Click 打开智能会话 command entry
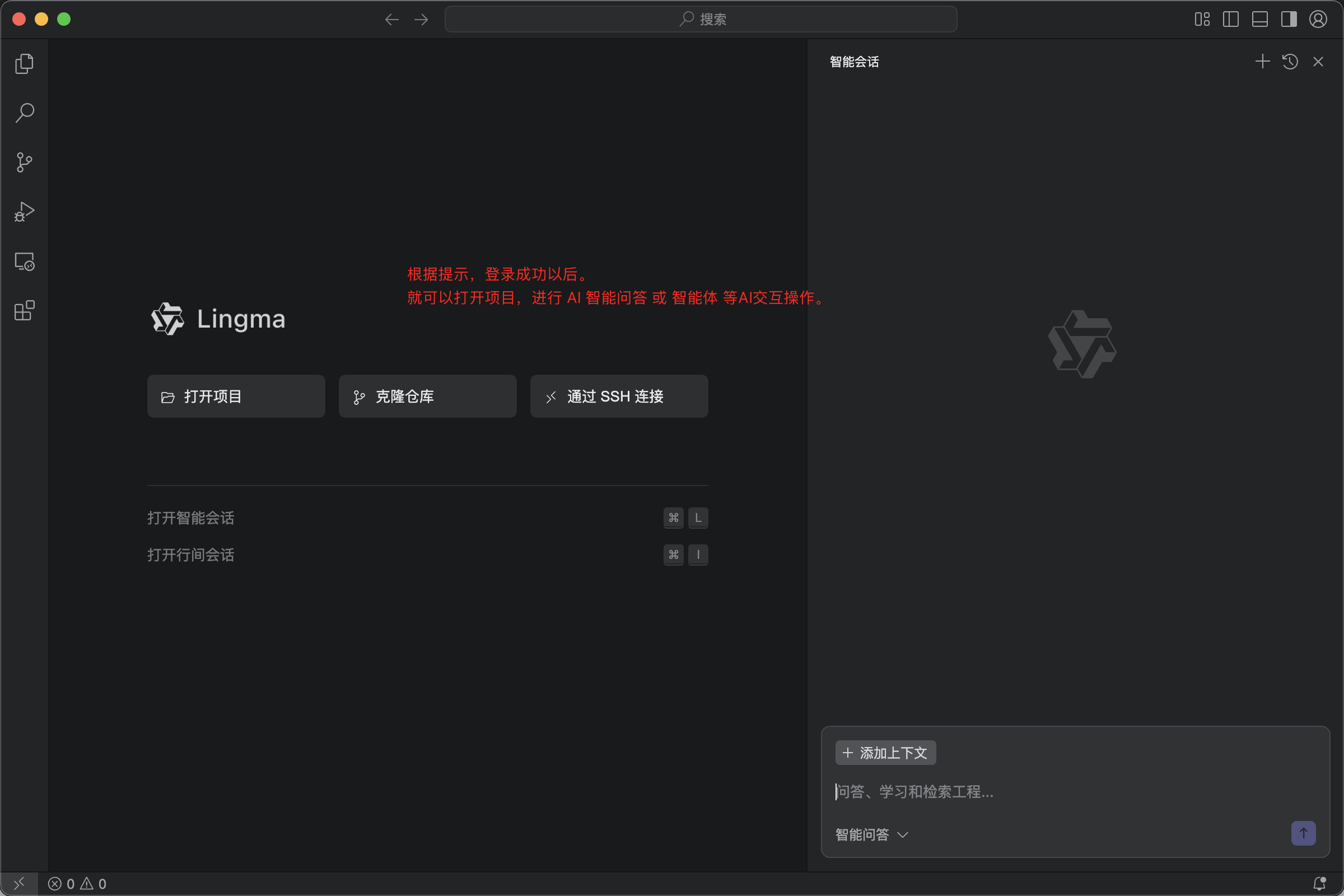The image size is (1344, 896). 191,517
